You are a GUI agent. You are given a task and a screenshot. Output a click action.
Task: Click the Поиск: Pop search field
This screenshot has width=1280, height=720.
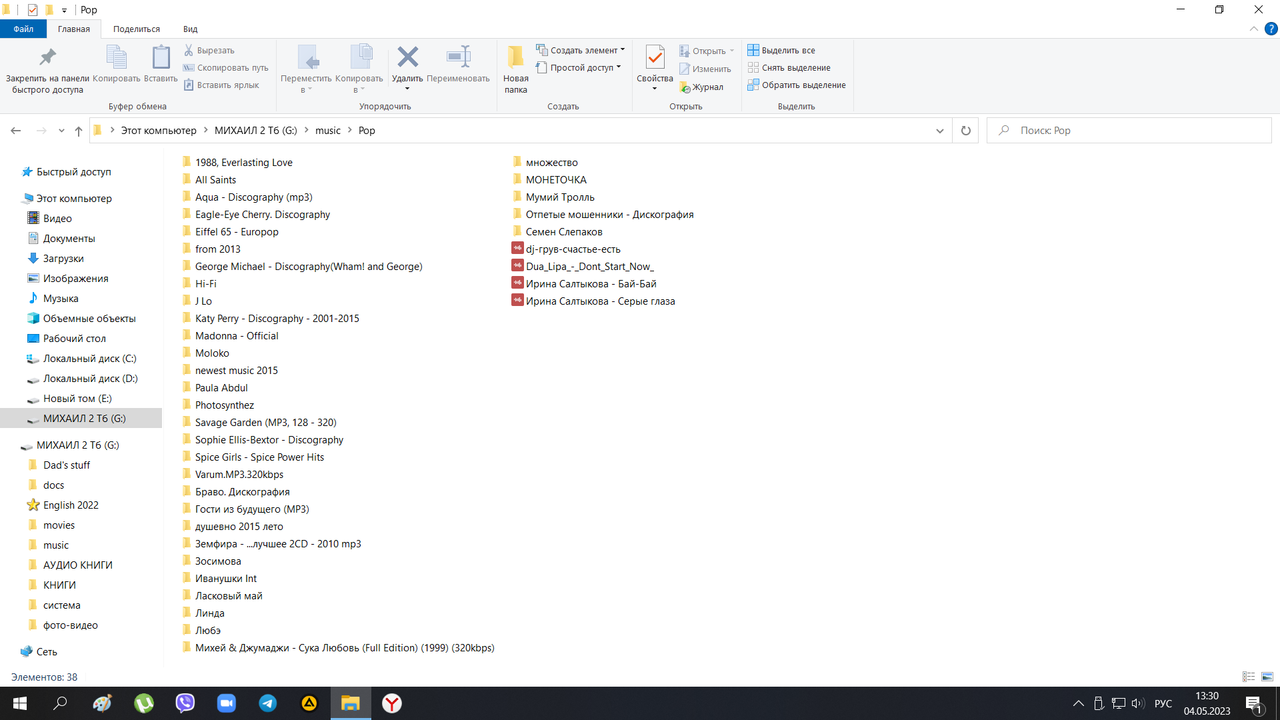[1128, 131]
